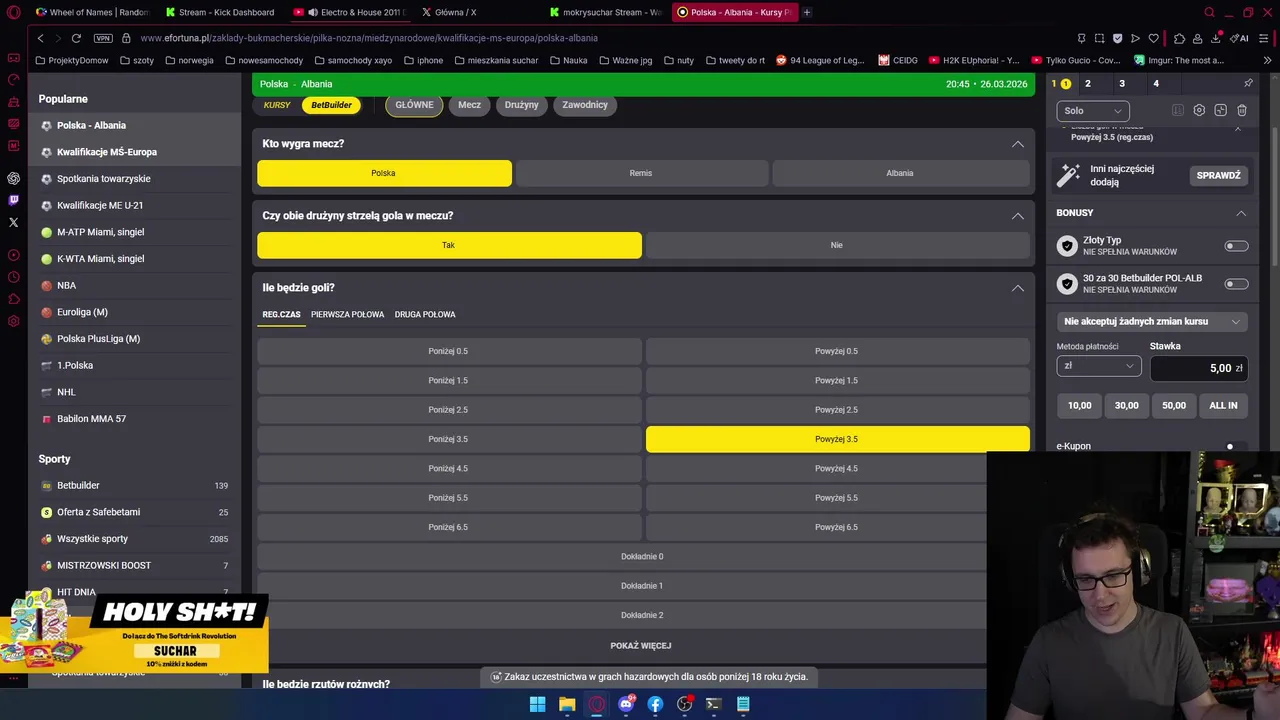Click the SPRAWDŹ button
Viewport: 1280px width, 720px height.
click(x=1218, y=176)
